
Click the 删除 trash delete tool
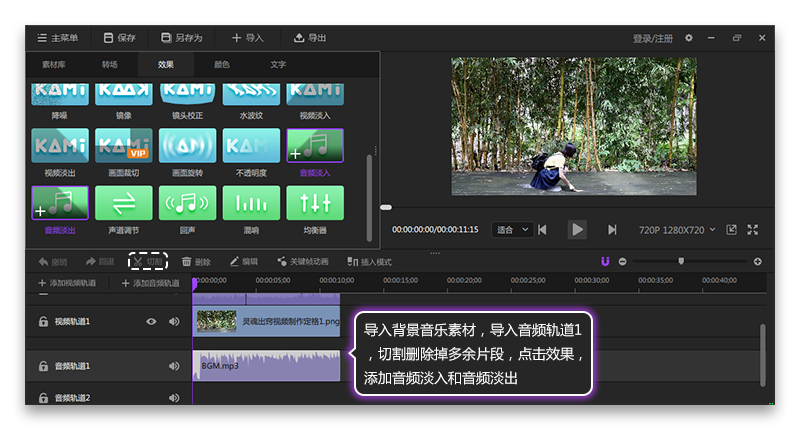click(196, 262)
